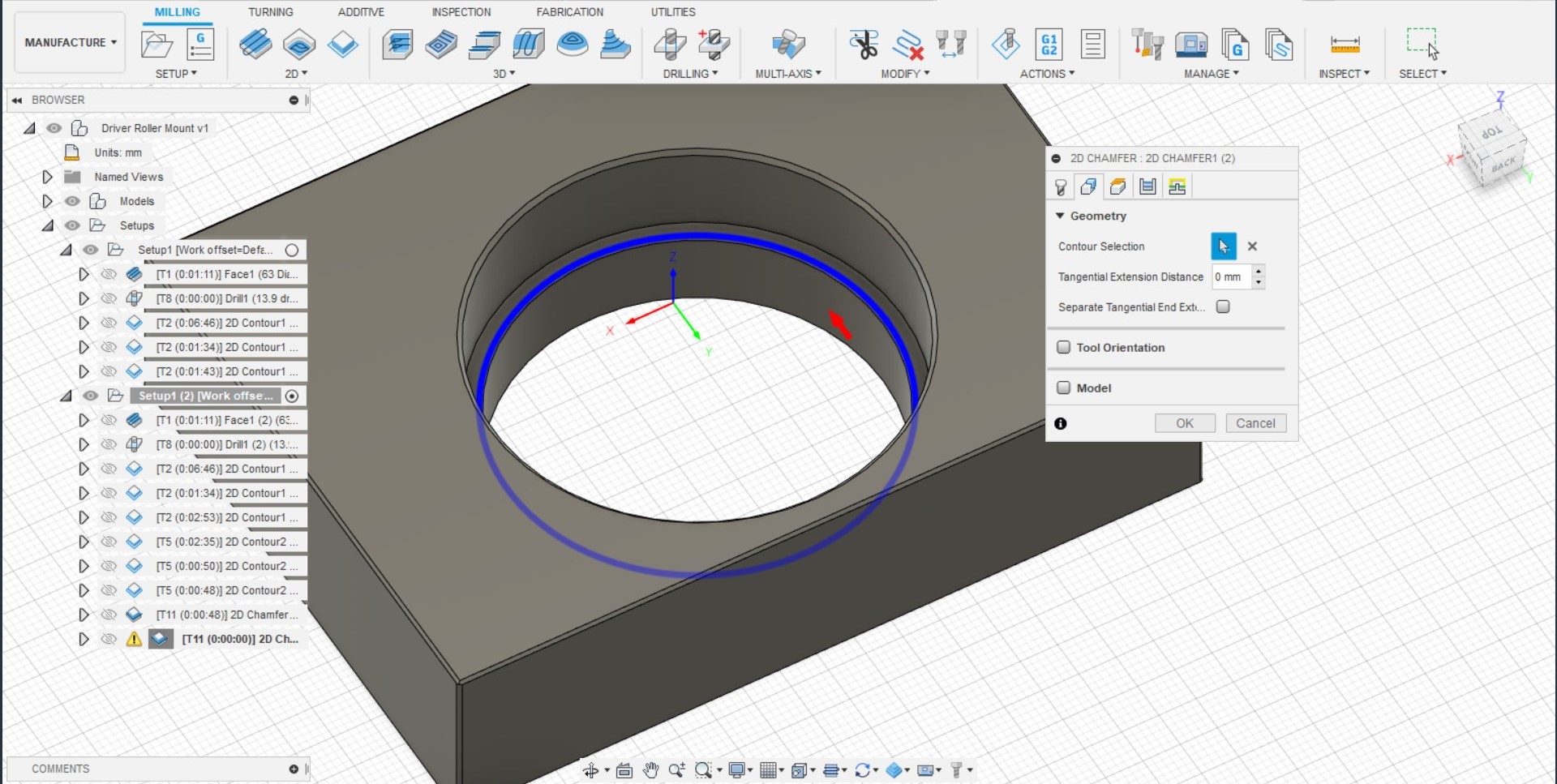
Task: Switch to the Heights tab in chamfer dialog
Action: coord(1117,186)
